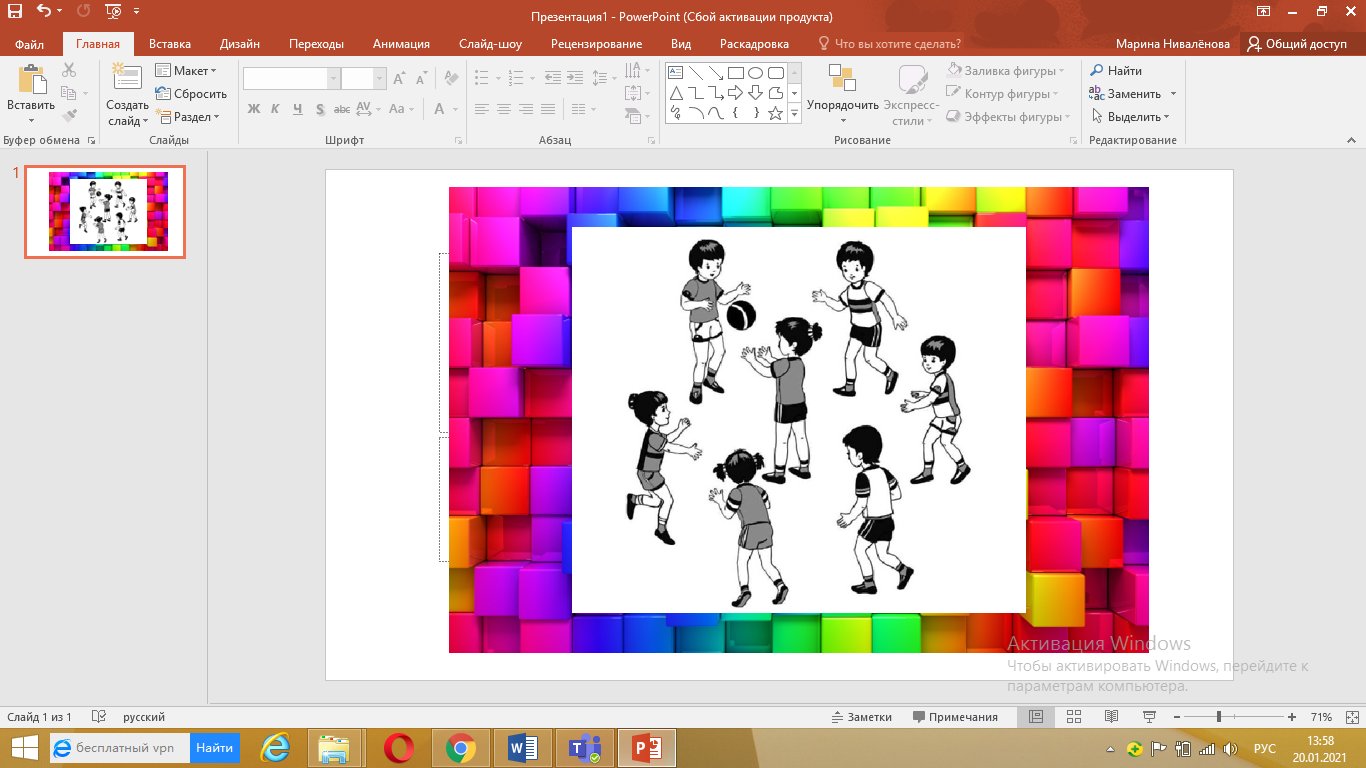The image size is (1366, 768).
Task: Select the rectangle shape in gallery
Action: coord(735,72)
